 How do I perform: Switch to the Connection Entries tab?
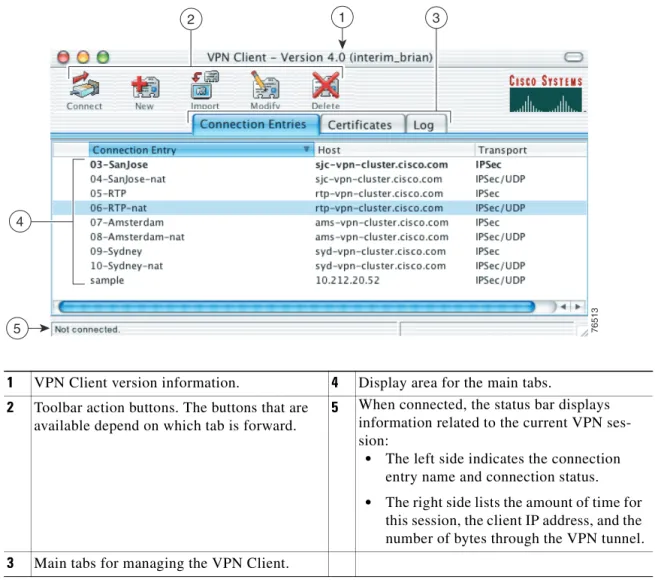pos(255,125)
